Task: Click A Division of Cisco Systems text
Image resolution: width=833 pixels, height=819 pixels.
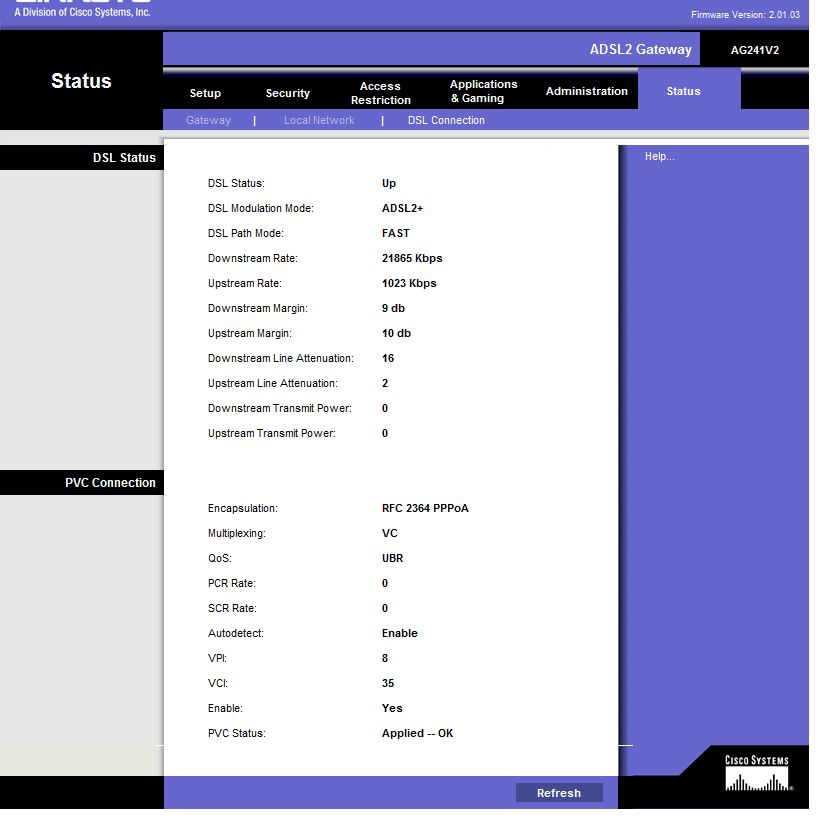Action: pyautogui.click(x=82, y=12)
